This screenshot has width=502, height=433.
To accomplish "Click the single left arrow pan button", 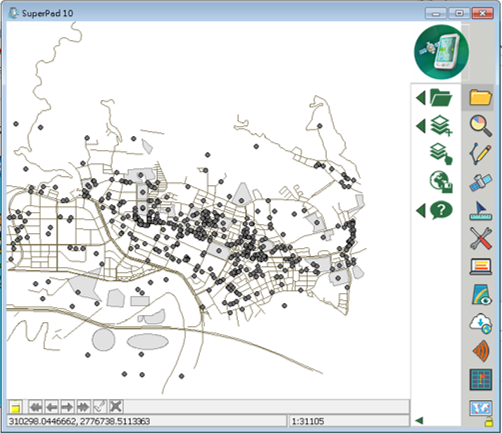I will 52,407.
